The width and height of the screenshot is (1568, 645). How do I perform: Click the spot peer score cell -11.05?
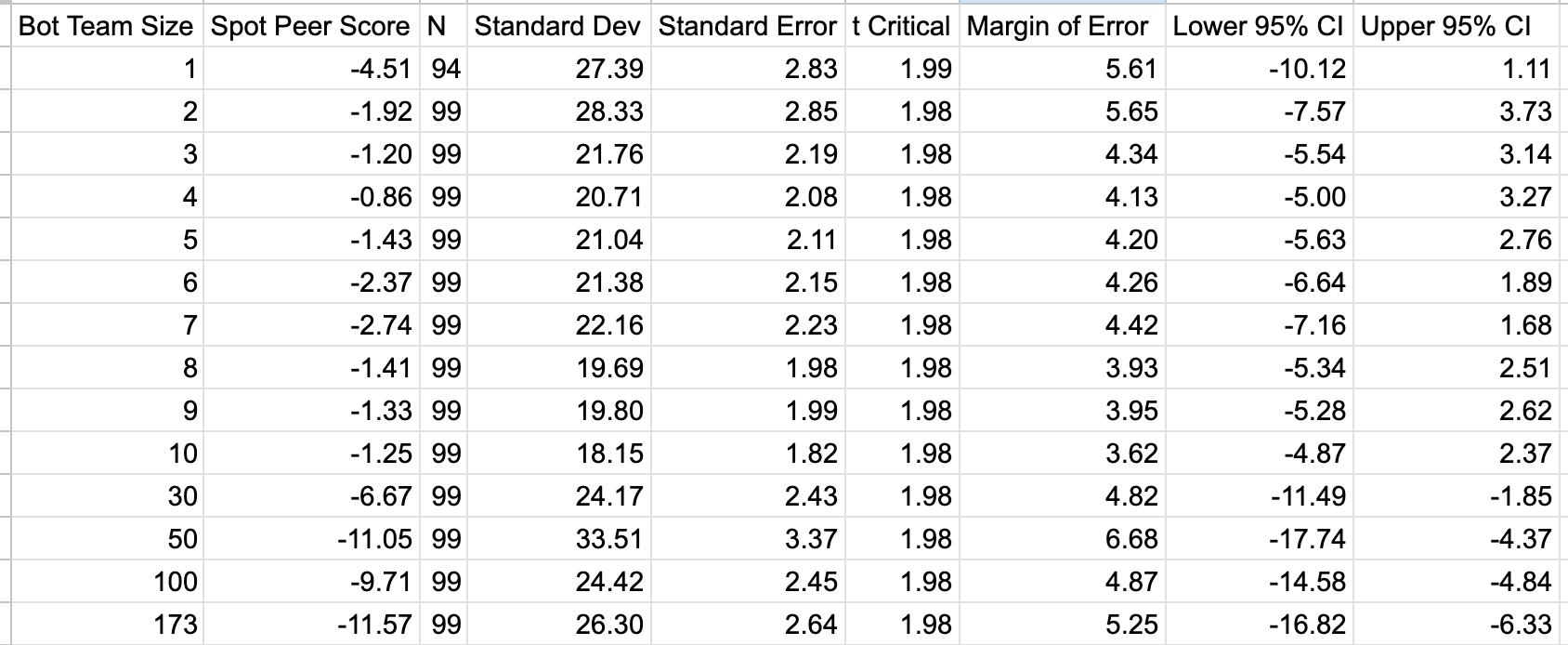point(313,539)
